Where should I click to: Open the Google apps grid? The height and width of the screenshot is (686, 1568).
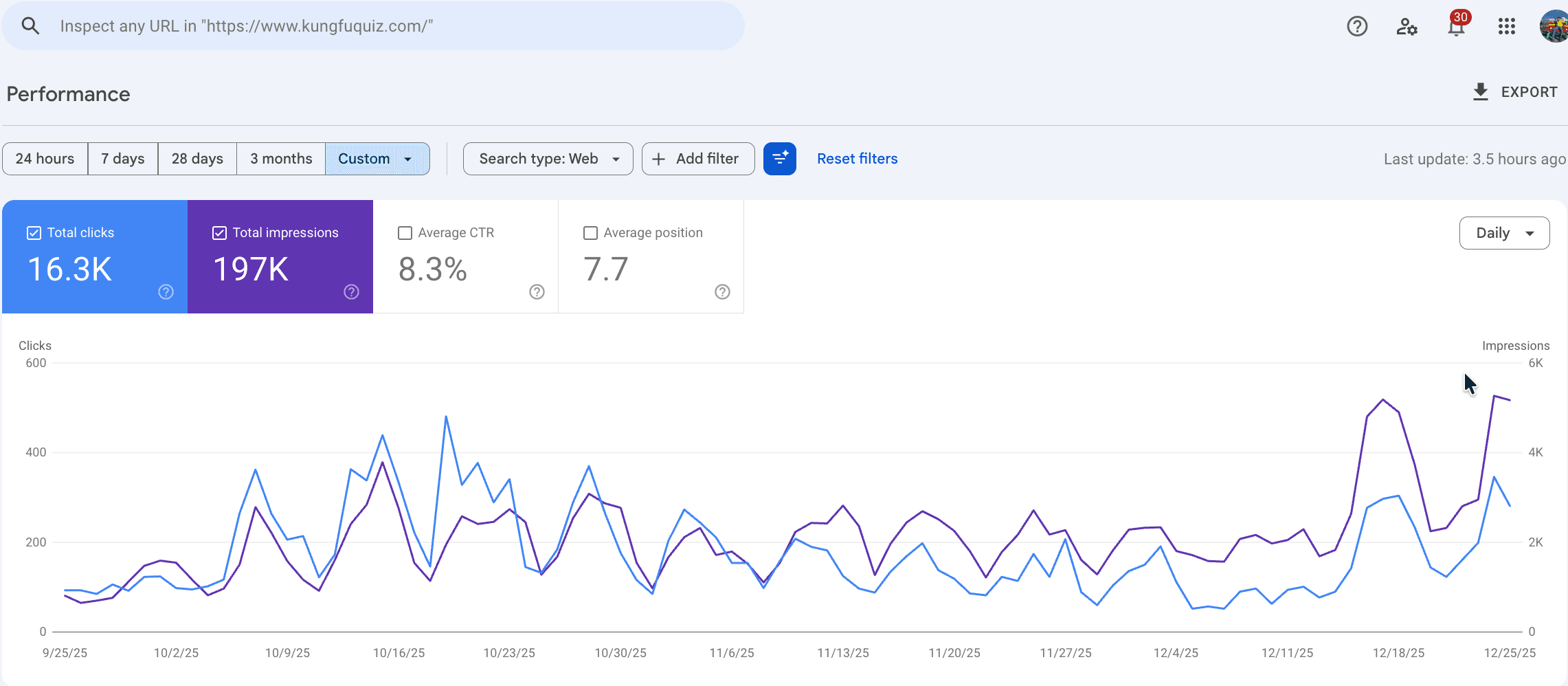[x=1506, y=26]
